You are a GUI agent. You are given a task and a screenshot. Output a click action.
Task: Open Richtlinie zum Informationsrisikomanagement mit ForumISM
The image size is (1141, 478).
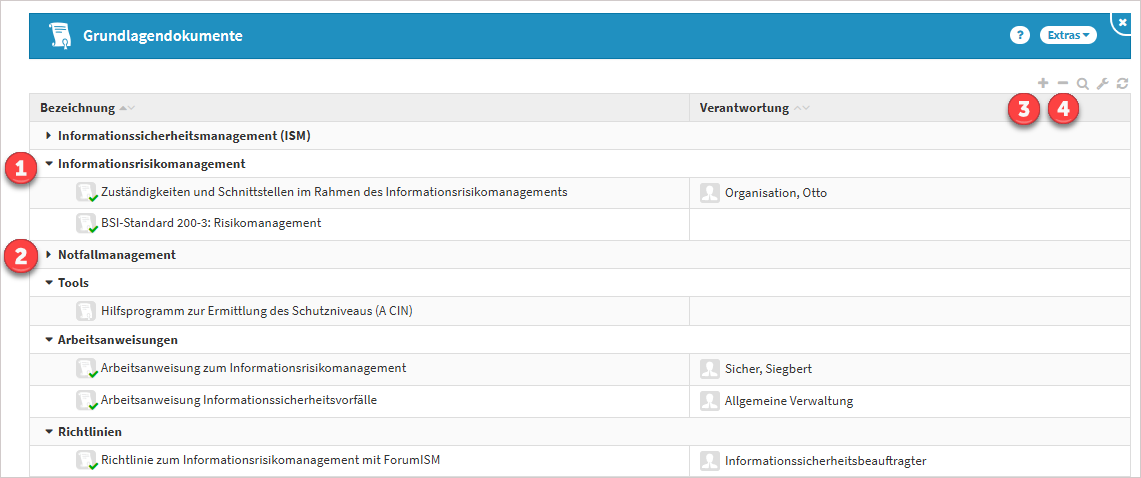[x=271, y=461]
